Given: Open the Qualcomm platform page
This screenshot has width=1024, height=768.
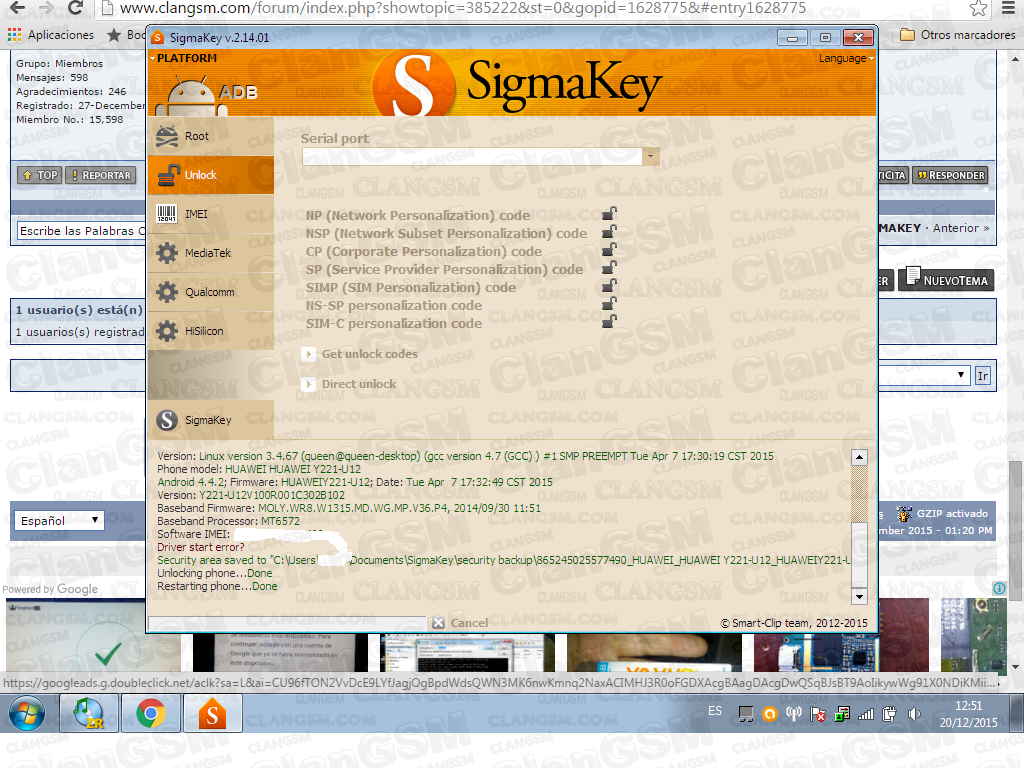Looking at the screenshot, I should pyautogui.click(x=210, y=292).
